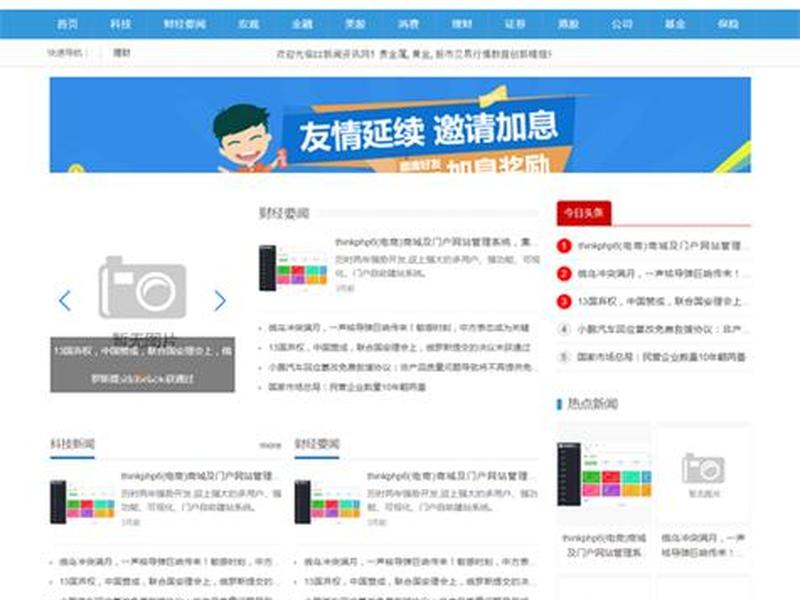The height and width of the screenshot is (600, 800).
Task: Open the 财经要闻 nav item
Action: coord(185,24)
